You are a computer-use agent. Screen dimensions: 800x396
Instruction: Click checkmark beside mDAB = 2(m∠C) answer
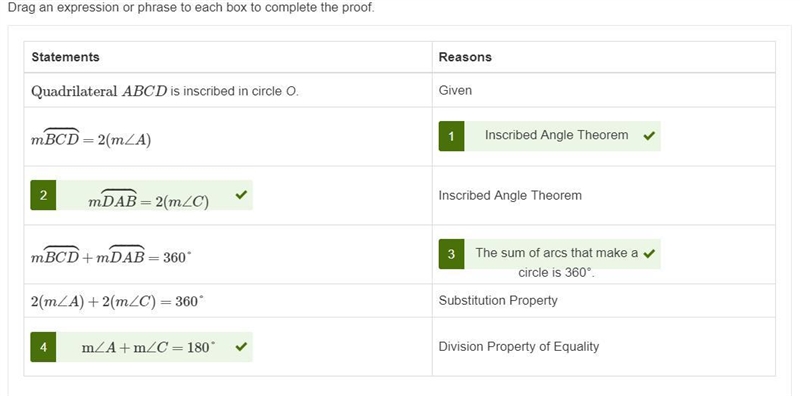coord(241,195)
